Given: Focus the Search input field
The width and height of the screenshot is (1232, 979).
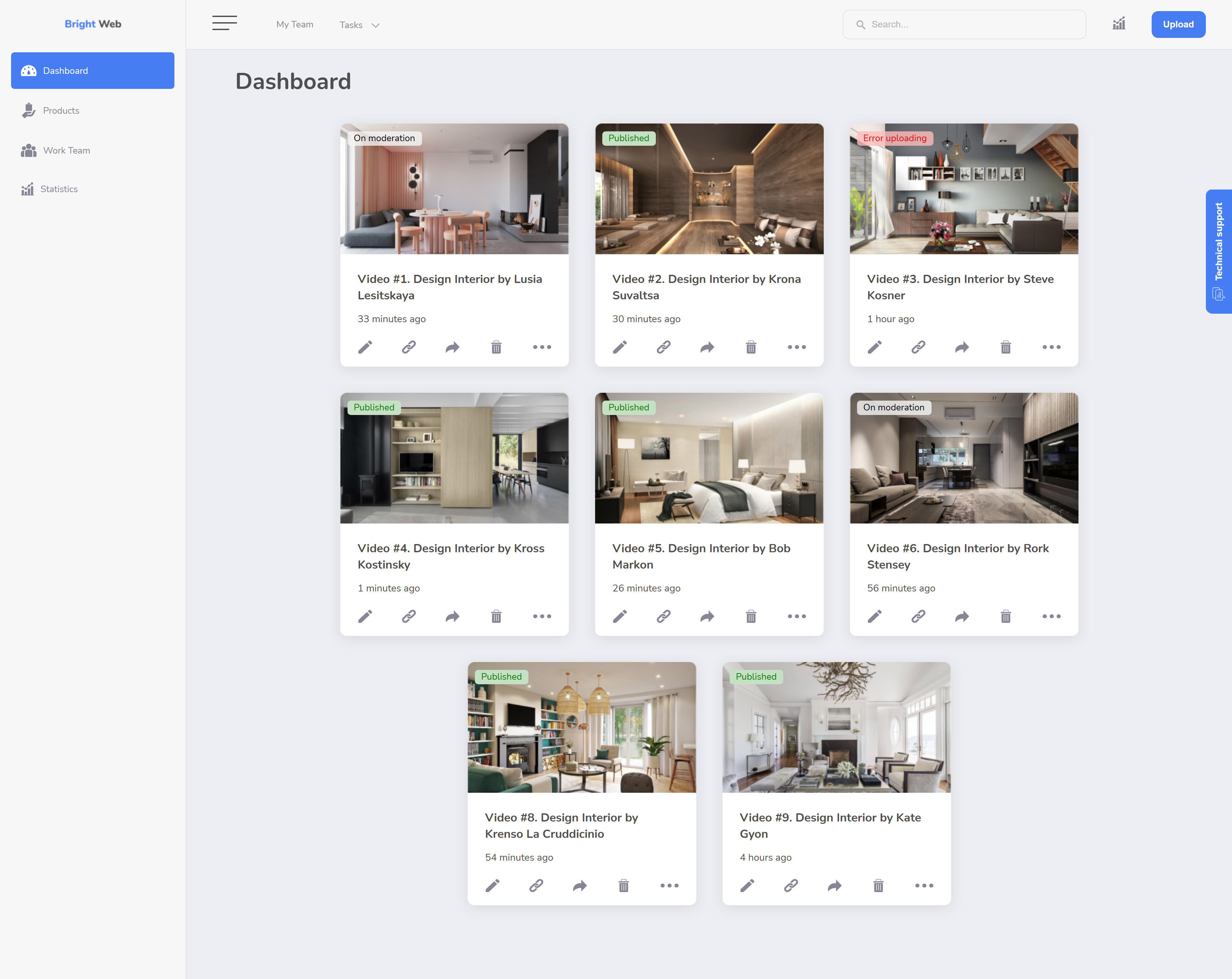Looking at the screenshot, I should tap(964, 25).
